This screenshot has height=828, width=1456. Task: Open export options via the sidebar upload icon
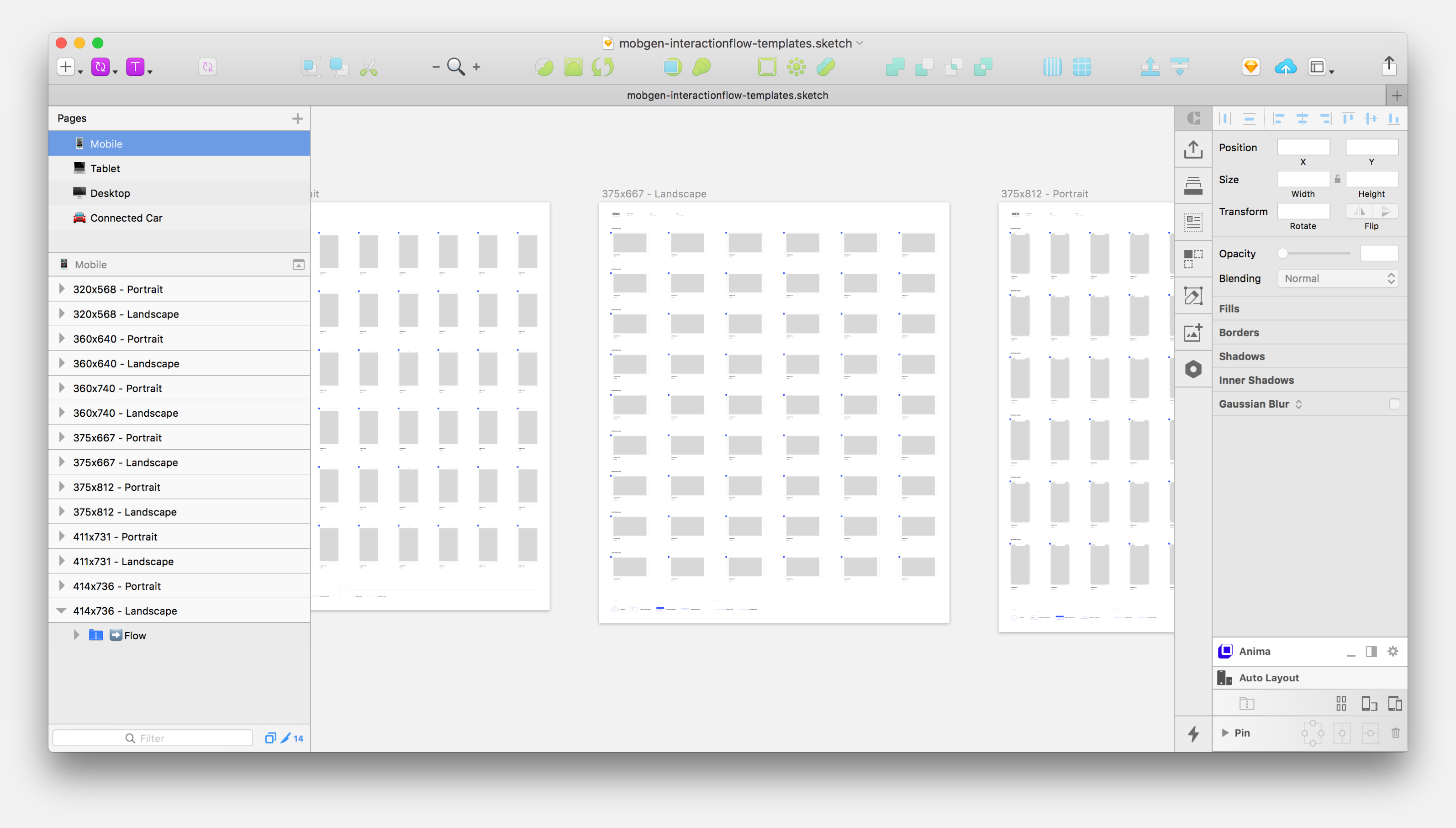tap(1193, 149)
